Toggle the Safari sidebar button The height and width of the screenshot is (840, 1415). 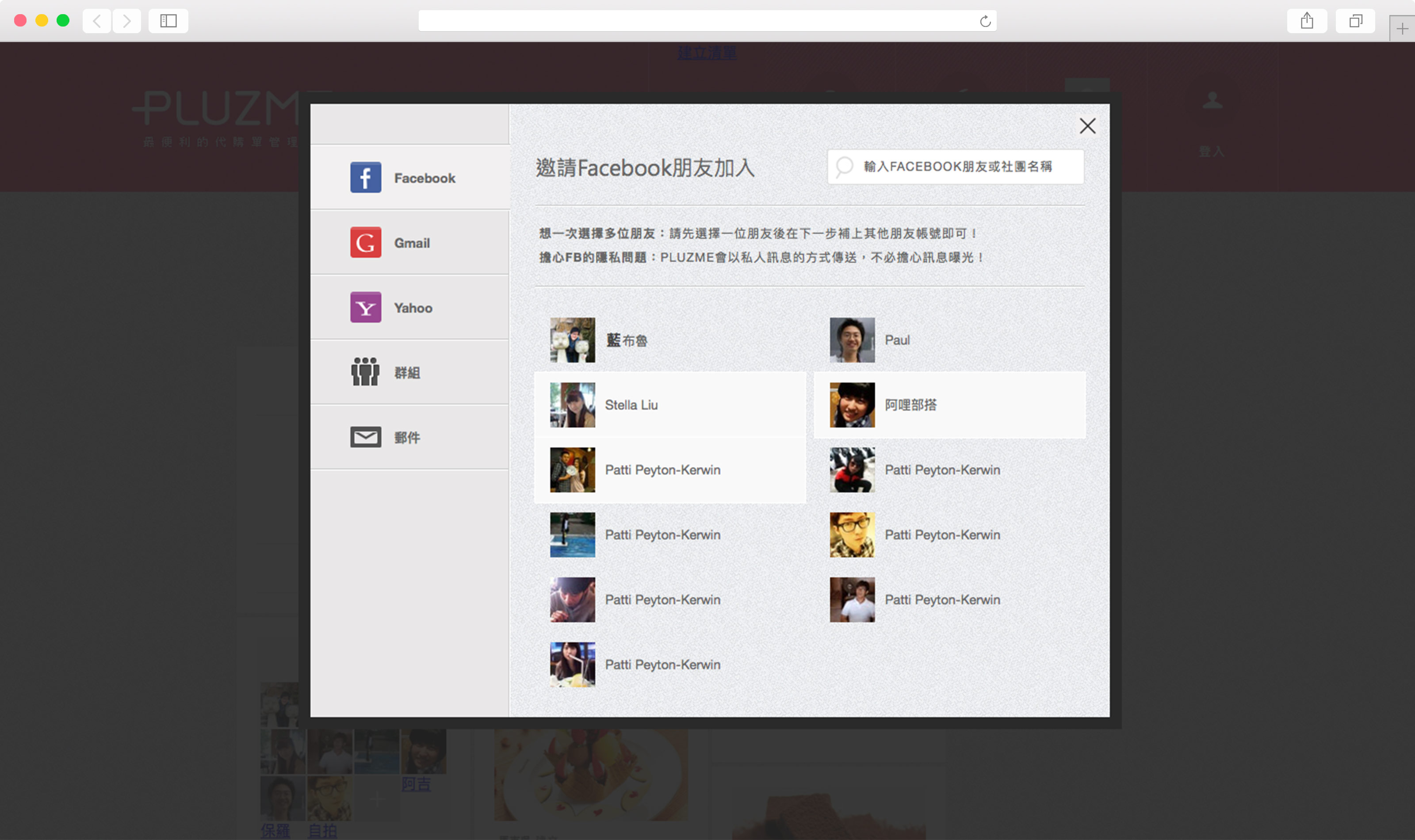pos(168,22)
